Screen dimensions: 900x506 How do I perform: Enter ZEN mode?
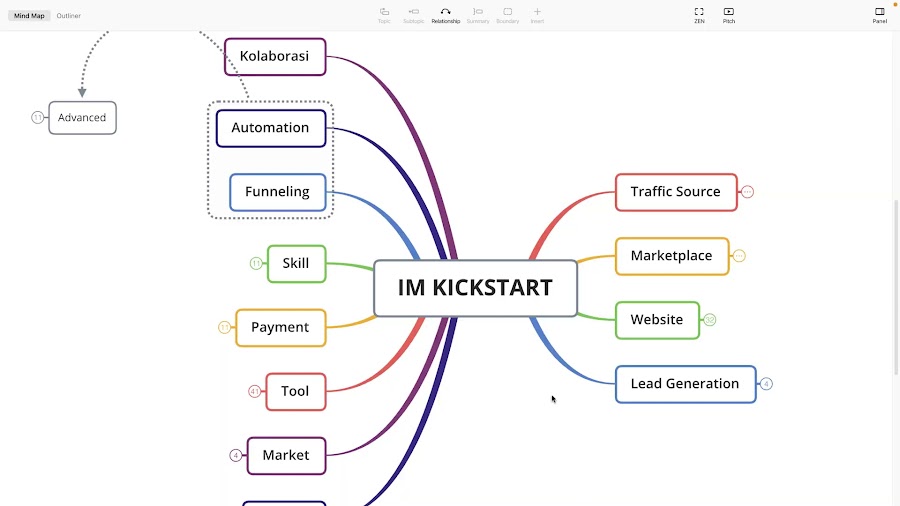pyautogui.click(x=699, y=15)
